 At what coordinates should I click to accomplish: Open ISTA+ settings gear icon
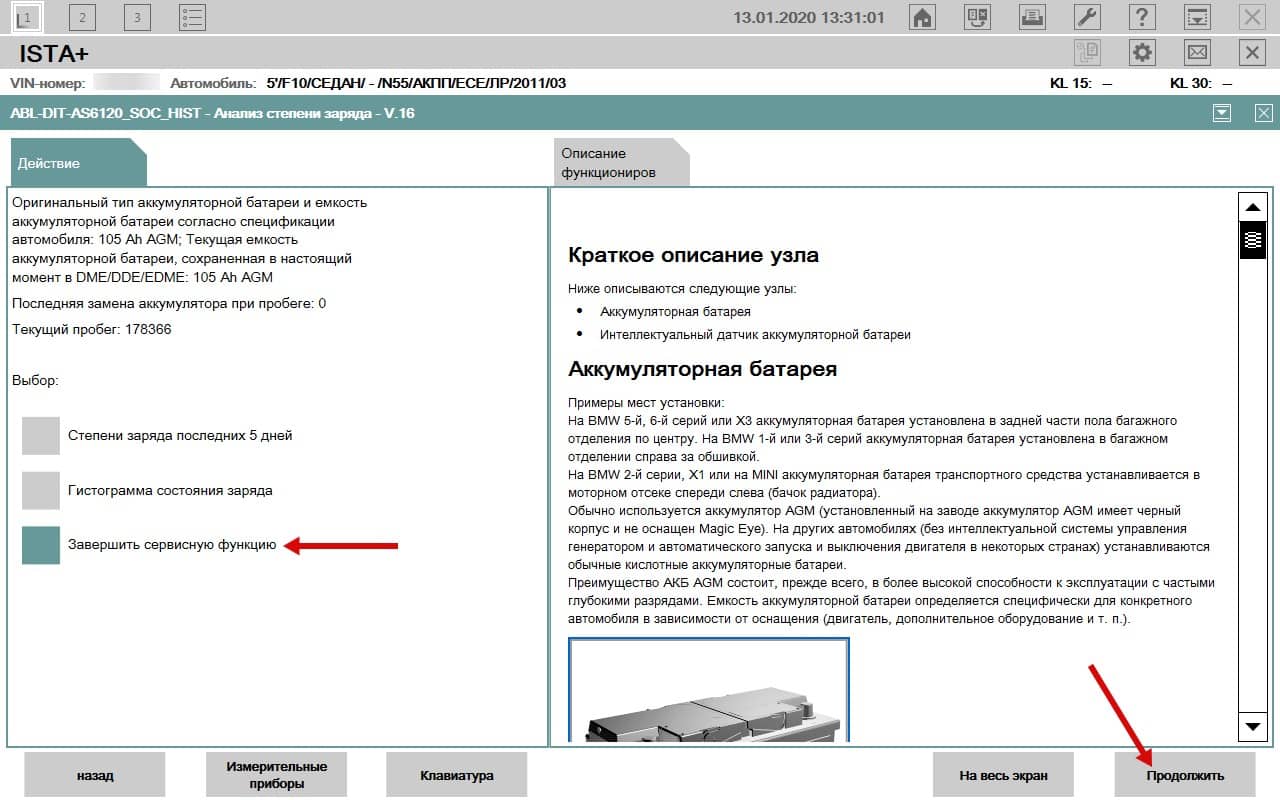point(1143,52)
